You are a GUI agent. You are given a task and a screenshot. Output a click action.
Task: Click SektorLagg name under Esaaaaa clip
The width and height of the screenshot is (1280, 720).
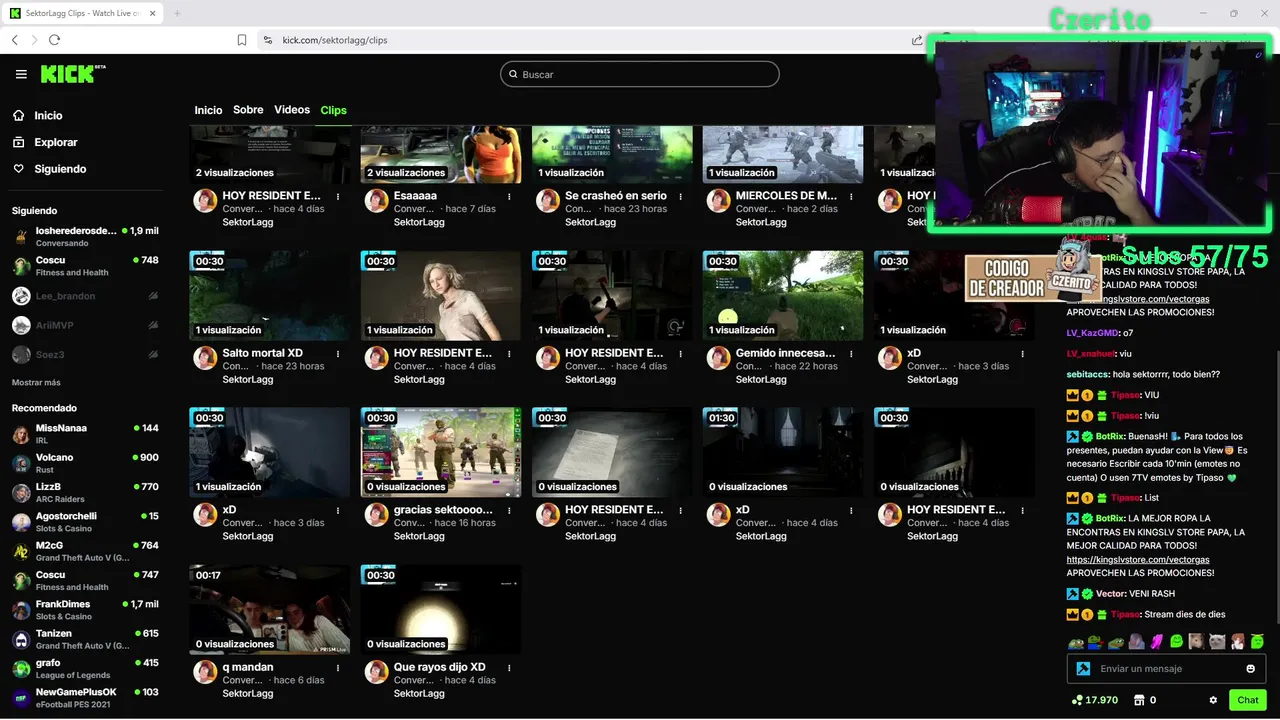(x=419, y=222)
